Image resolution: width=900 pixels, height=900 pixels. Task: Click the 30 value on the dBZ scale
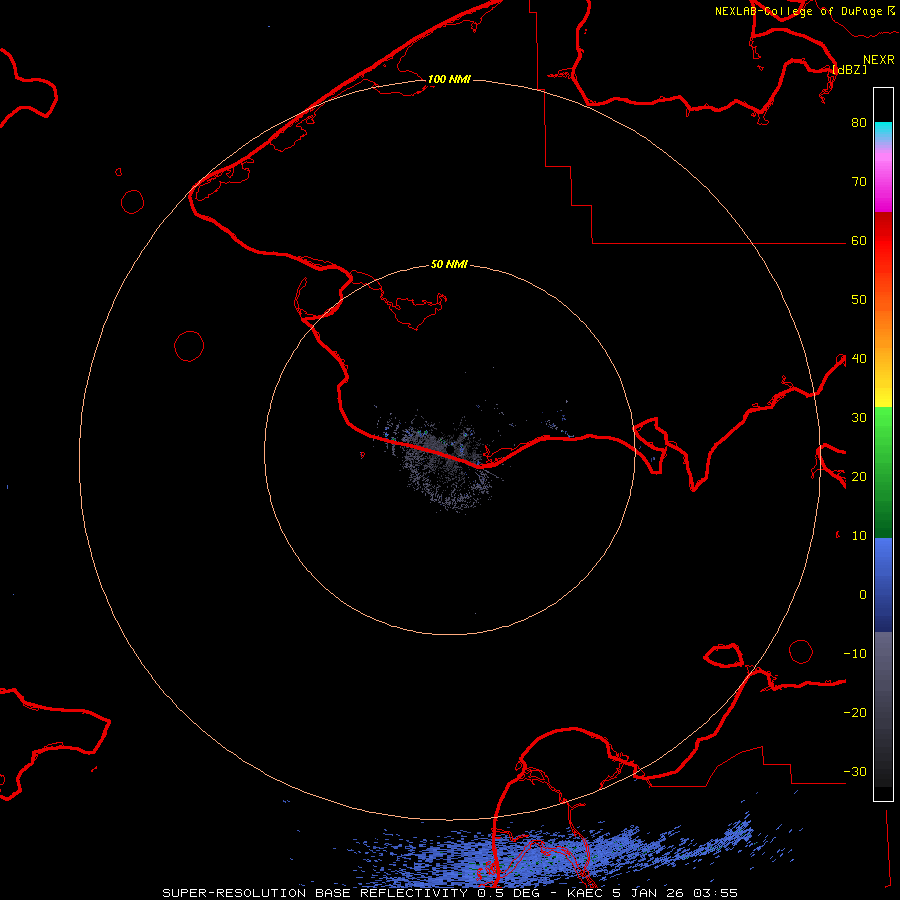click(859, 417)
